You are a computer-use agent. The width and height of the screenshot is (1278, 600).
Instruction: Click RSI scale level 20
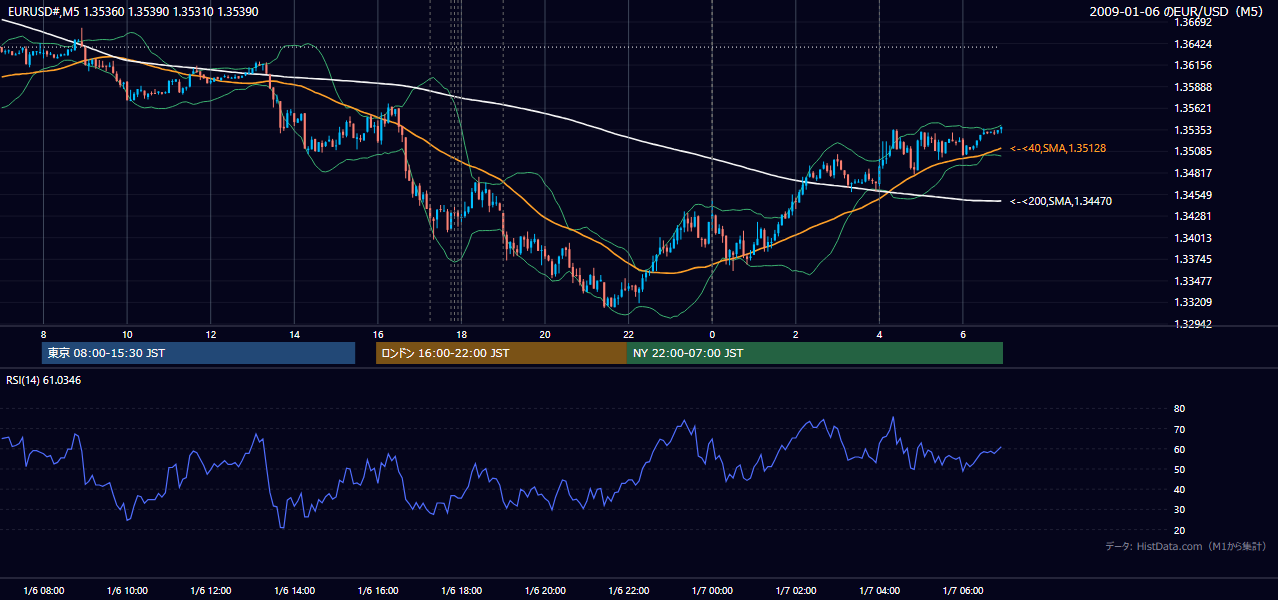click(1180, 530)
